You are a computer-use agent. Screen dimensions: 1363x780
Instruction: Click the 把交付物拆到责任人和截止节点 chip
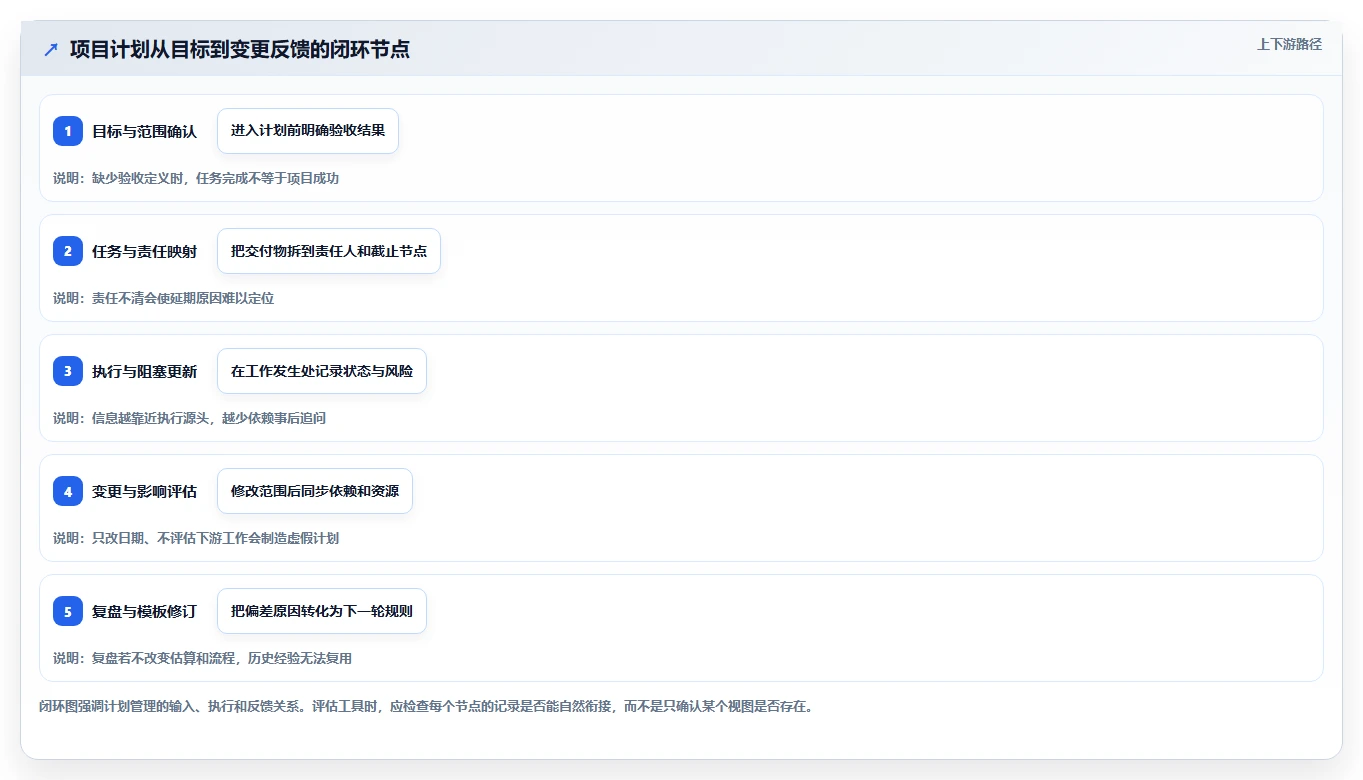[x=329, y=251]
